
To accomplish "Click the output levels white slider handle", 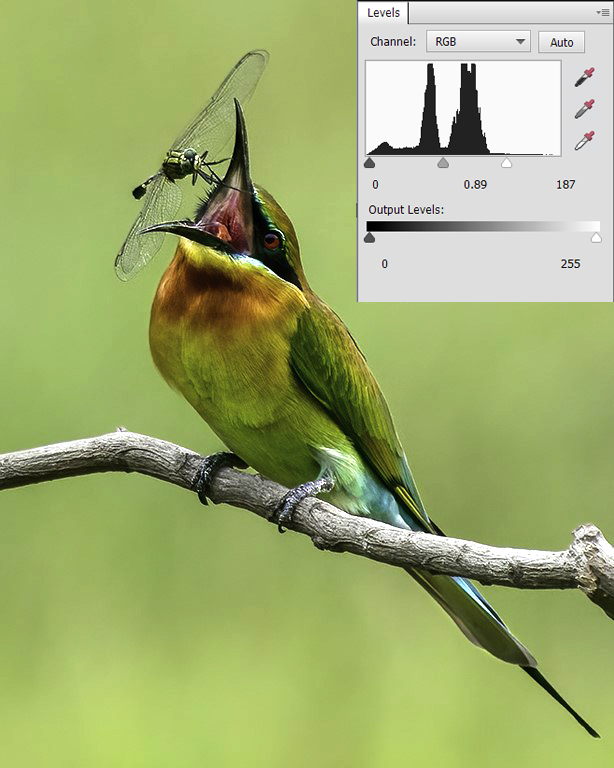I will (x=597, y=238).
